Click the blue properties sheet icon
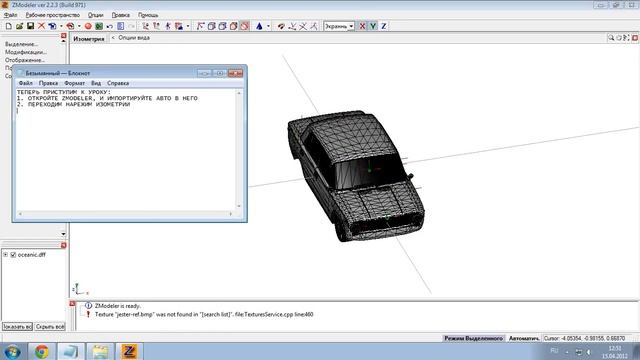This screenshot has height=360, width=640. (x=120, y=26)
